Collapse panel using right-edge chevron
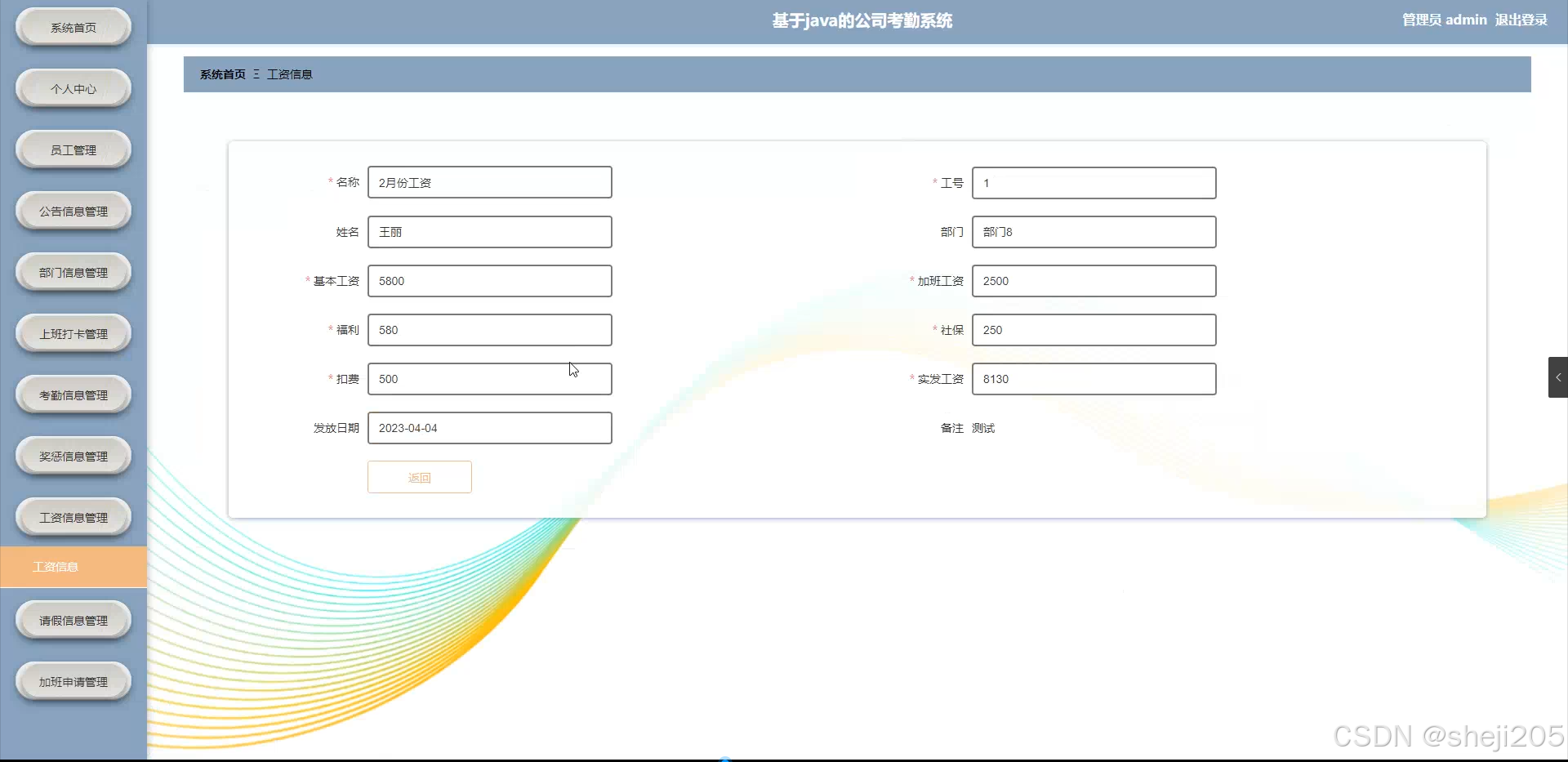This screenshot has height=762, width=1568. pos(1558,377)
